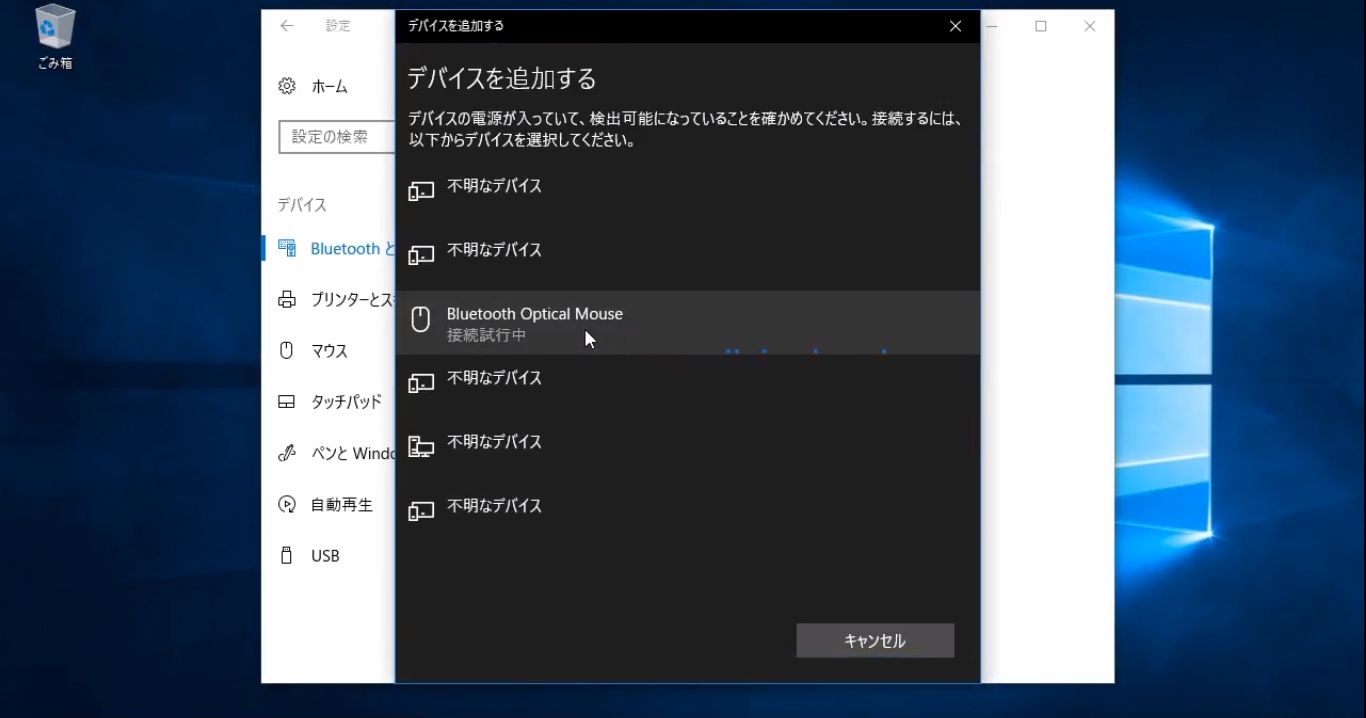The height and width of the screenshot is (718, 1366).
Task: Maximize the 設定 window
Action: click(x=1041, y=26)
